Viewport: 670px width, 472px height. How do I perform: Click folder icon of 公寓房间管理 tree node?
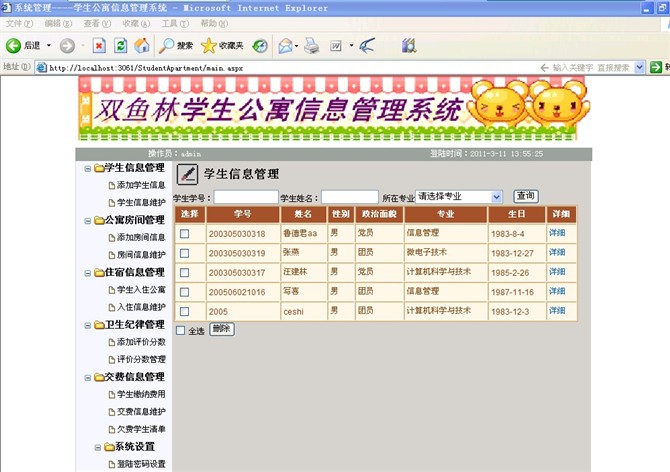pos(99,220)
